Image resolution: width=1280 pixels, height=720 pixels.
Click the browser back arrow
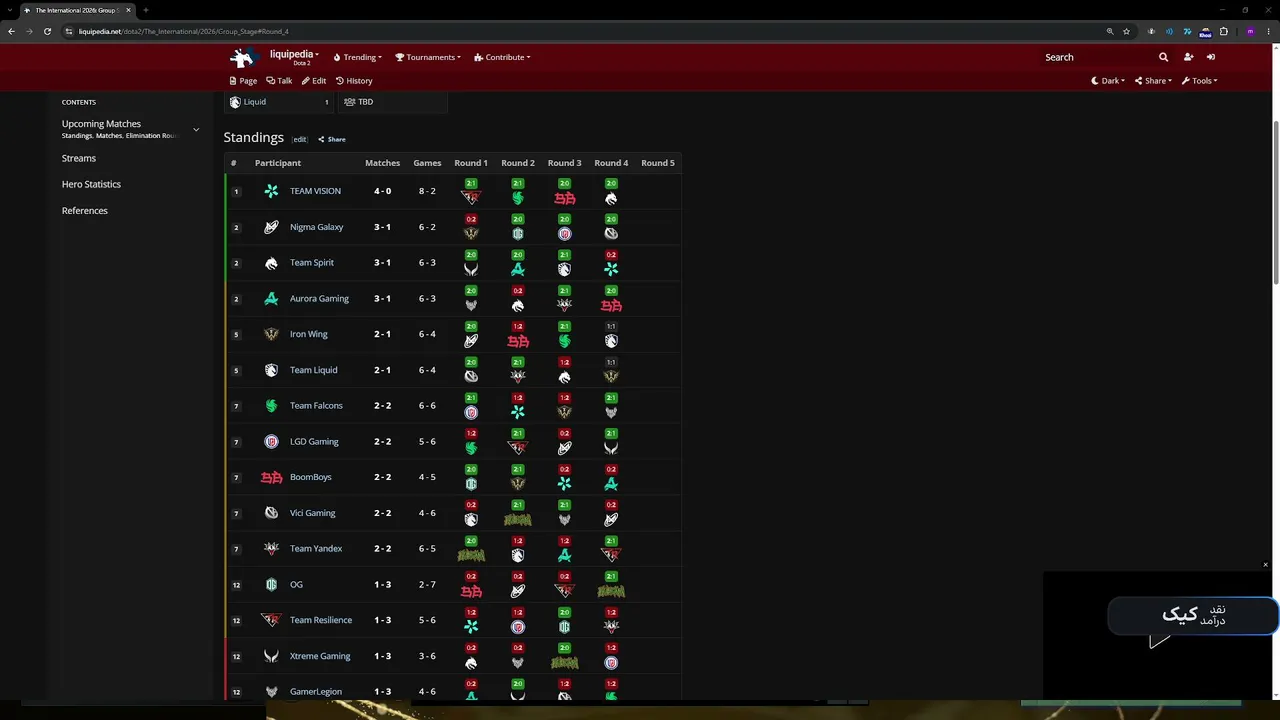[x=11, y=31]
